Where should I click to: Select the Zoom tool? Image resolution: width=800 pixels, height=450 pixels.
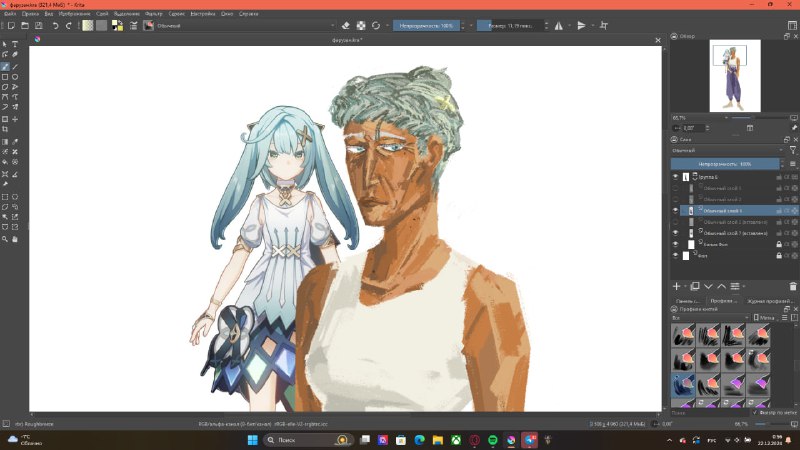pyautogui.click(x=5, y=239)
